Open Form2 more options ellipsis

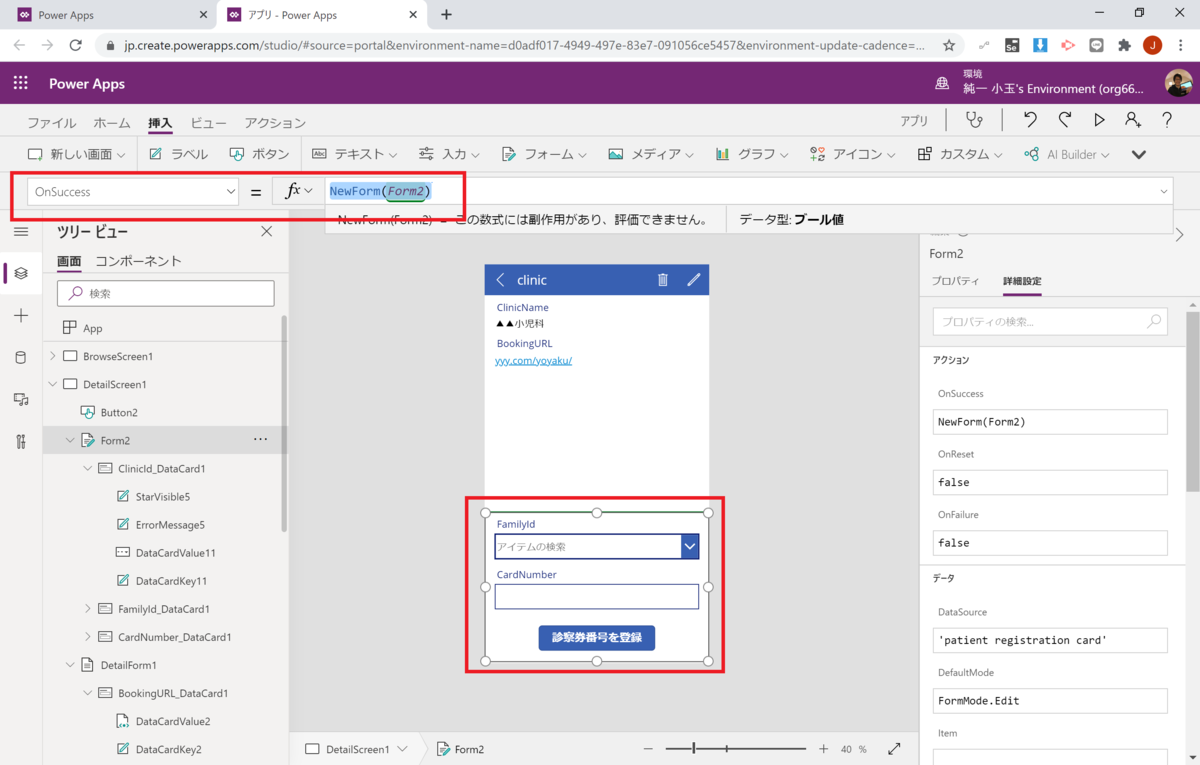(261, 440)
